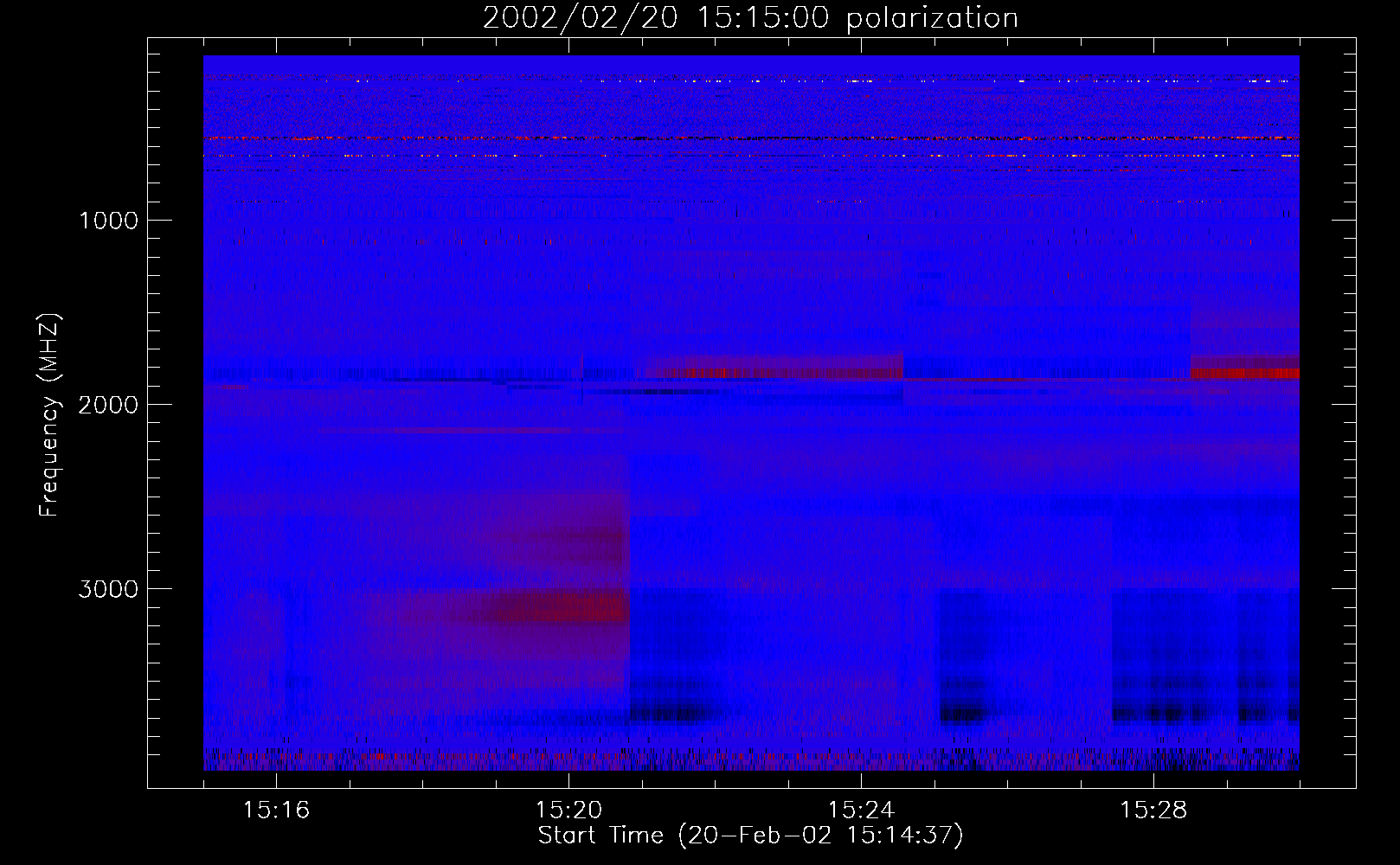Viewport: 1400px width, 865px height.
Task: Click the 15:16 time tick label
Action: [x=276, y=811]
